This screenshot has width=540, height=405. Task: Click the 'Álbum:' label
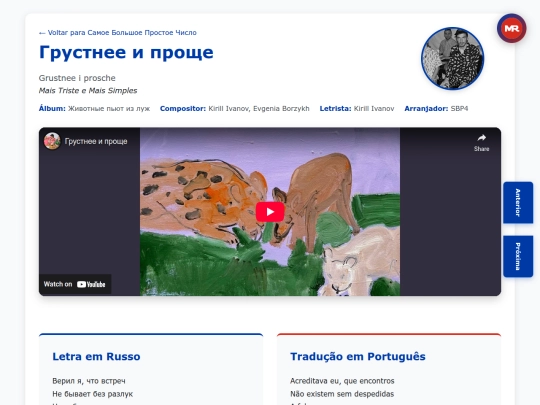(52, 108)
